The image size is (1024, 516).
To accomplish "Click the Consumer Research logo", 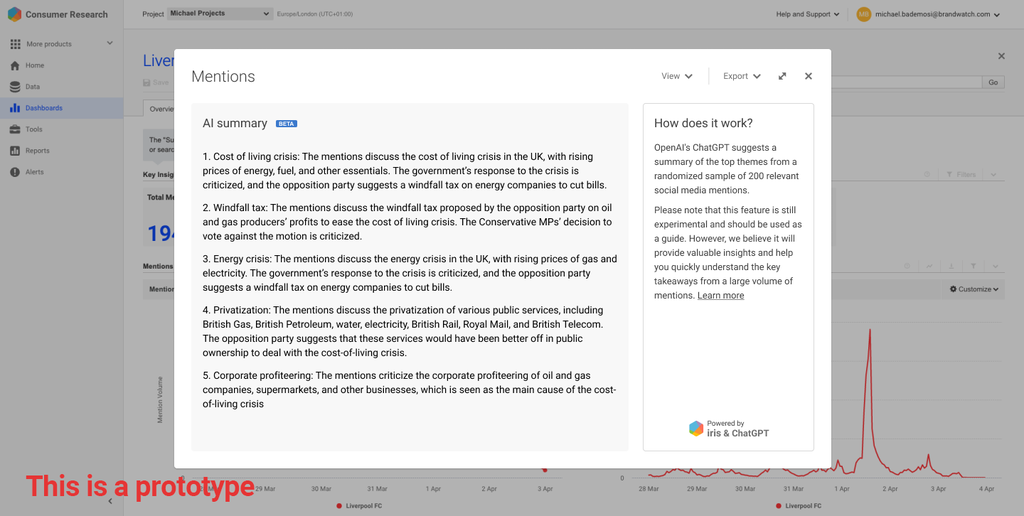I will pyautogui.click(x=14, y=14).
